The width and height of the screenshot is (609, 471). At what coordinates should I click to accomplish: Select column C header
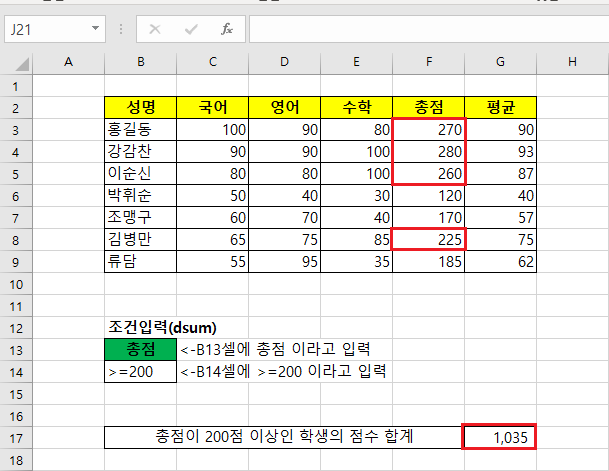[x=212, y=62]
